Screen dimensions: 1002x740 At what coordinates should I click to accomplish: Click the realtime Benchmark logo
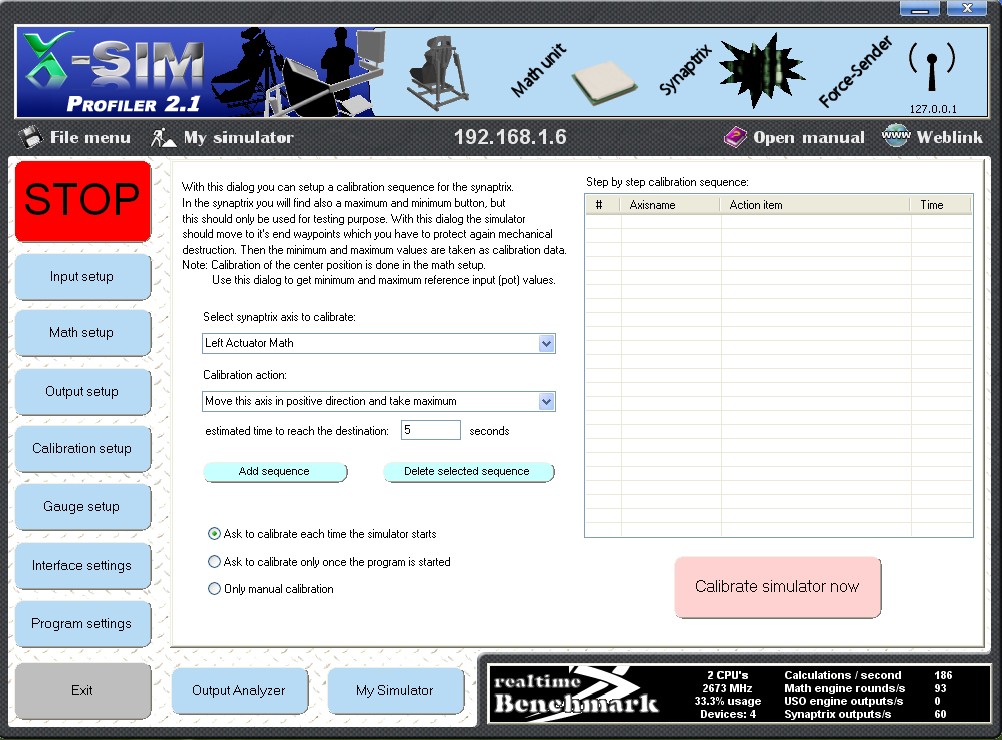click(x=576, y=694)
